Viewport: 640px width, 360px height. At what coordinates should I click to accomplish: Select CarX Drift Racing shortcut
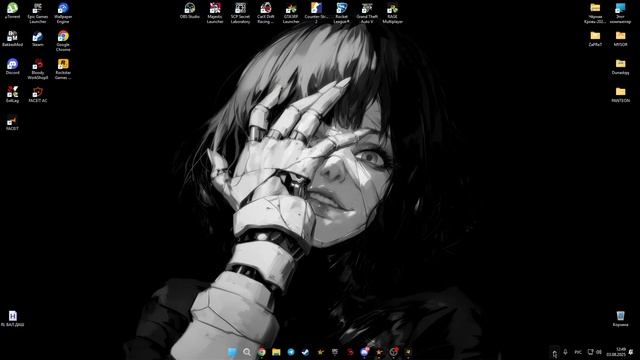coord(266,13)
